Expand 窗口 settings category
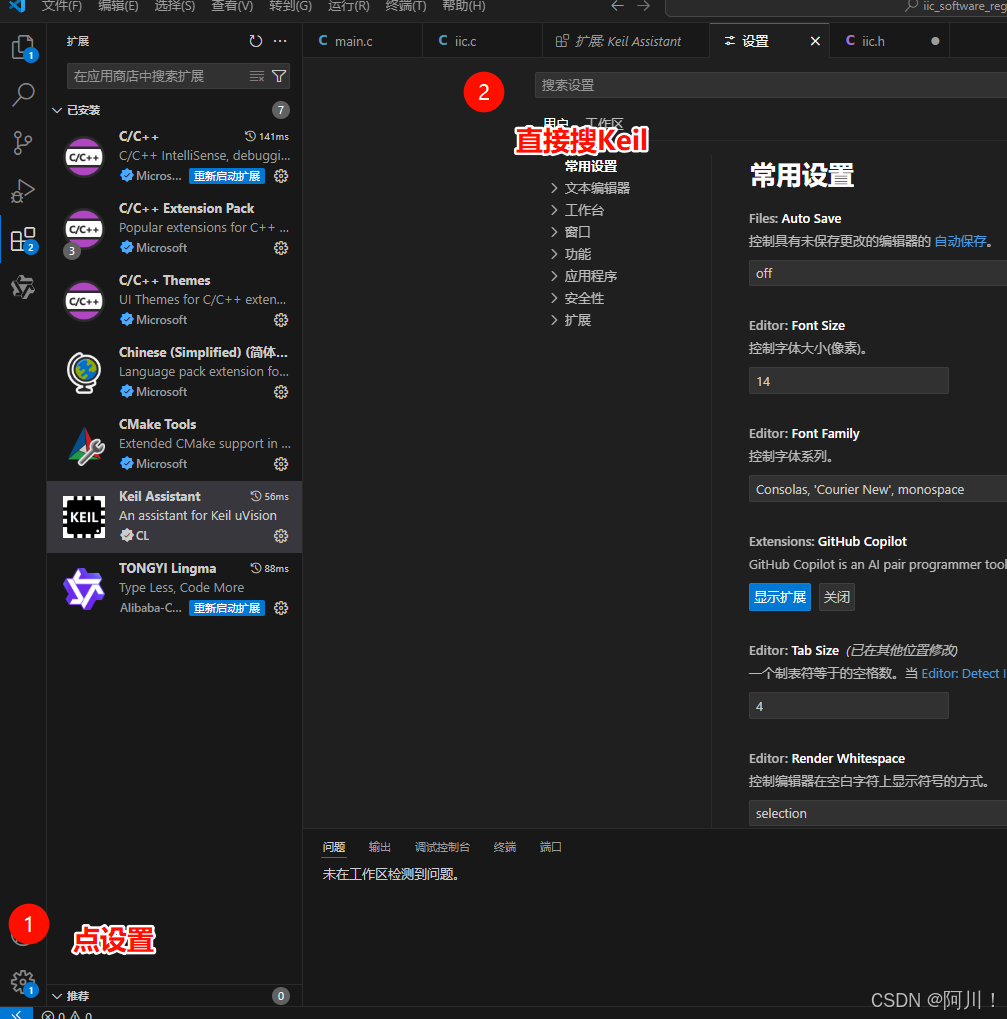The height and width of the screenshot is (1019, 1007). (554, 232)
